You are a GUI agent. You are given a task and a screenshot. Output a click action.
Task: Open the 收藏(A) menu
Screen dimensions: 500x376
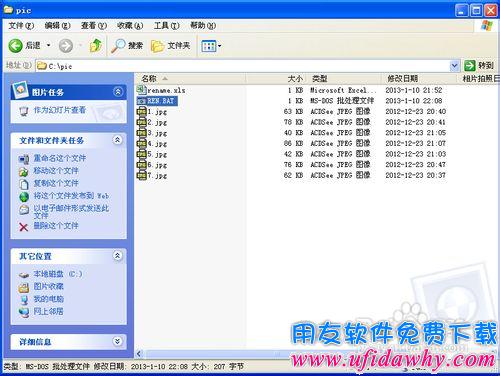click(x=130, y=26)
